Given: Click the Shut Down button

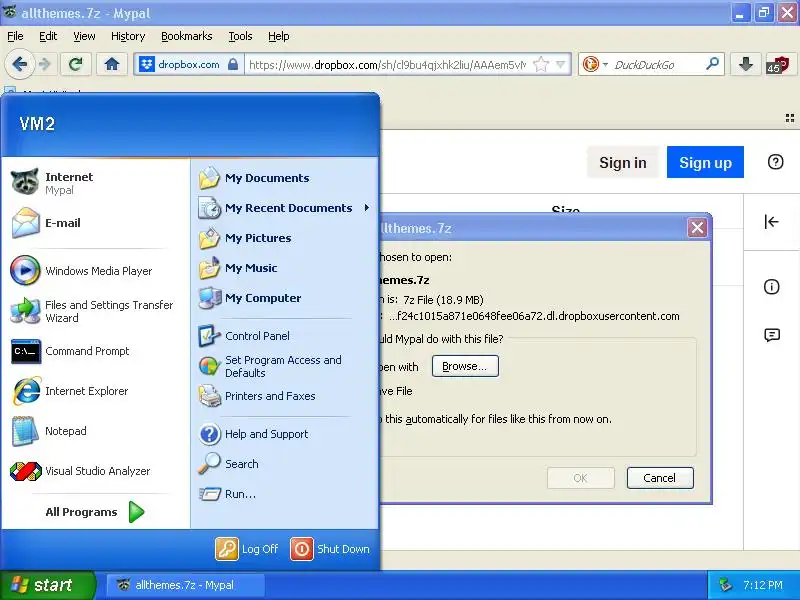Looking at the screenshot, I should click(330, 549).
